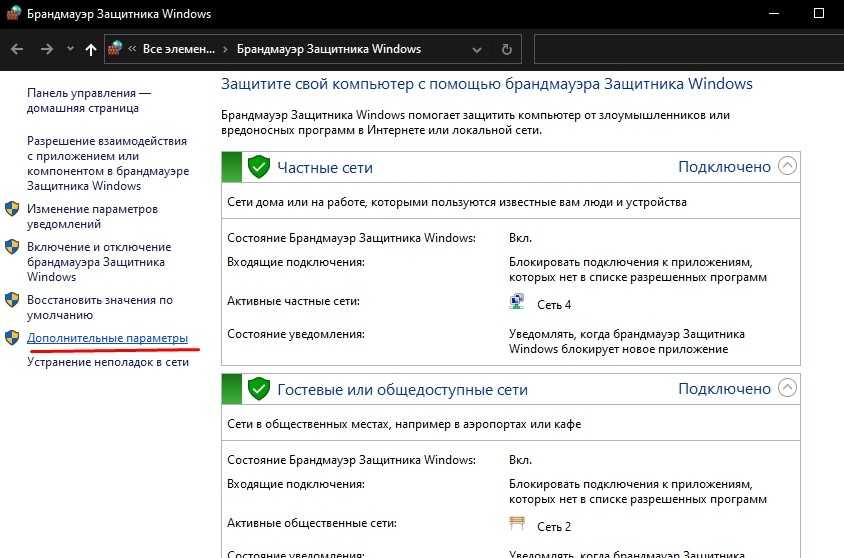
Task: Open Устранение неполадок в сети
Action: point(108,362)
